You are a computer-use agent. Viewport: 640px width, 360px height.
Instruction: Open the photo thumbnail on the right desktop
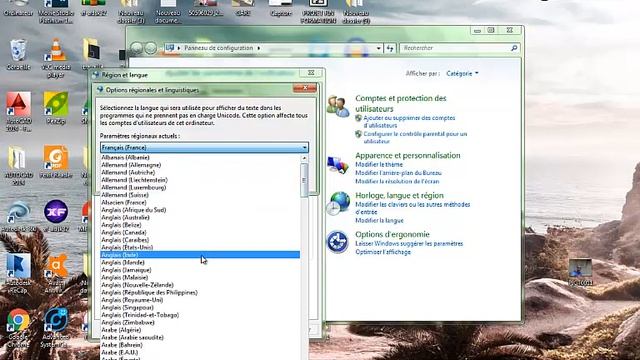(x=580, y=271)
